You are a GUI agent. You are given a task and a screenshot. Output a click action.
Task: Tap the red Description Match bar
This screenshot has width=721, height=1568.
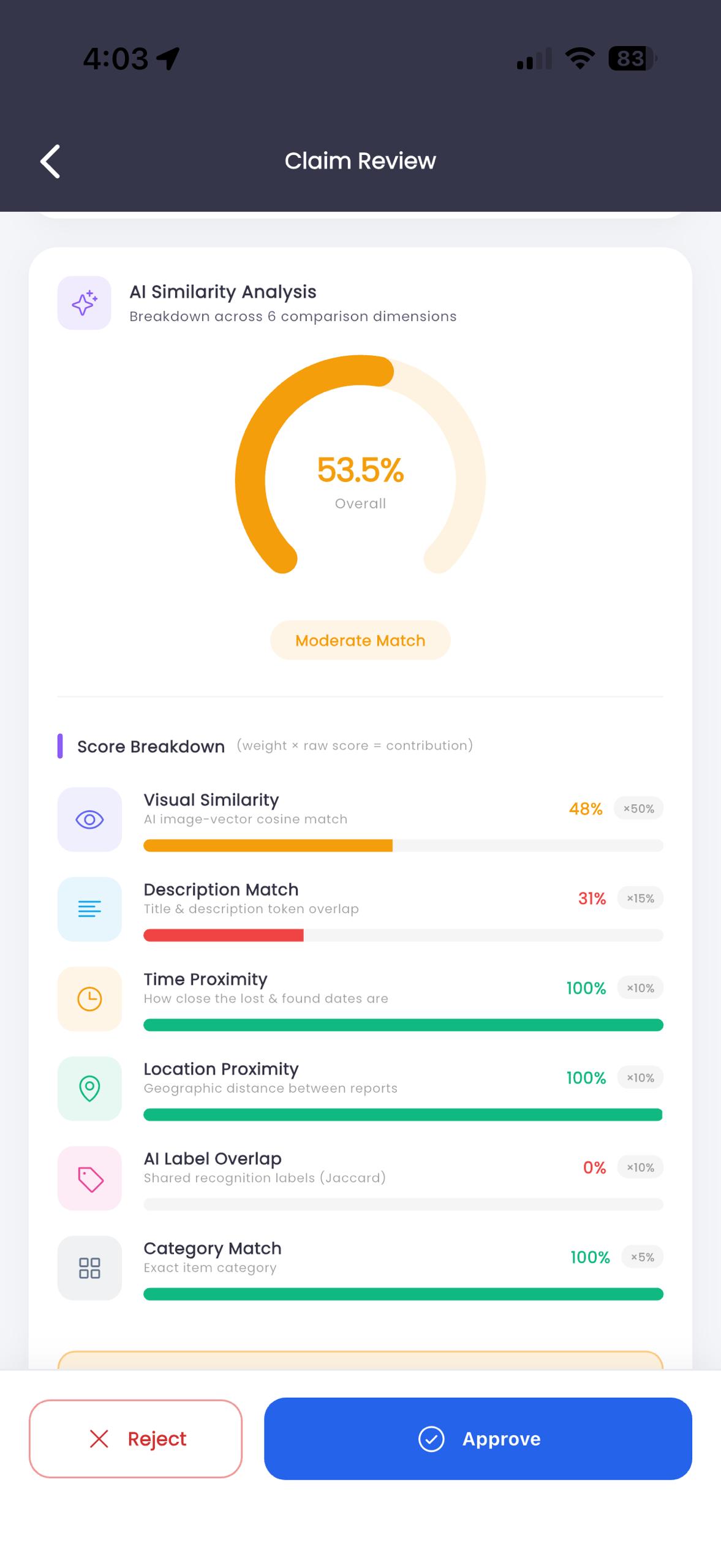tap(224, 935)
